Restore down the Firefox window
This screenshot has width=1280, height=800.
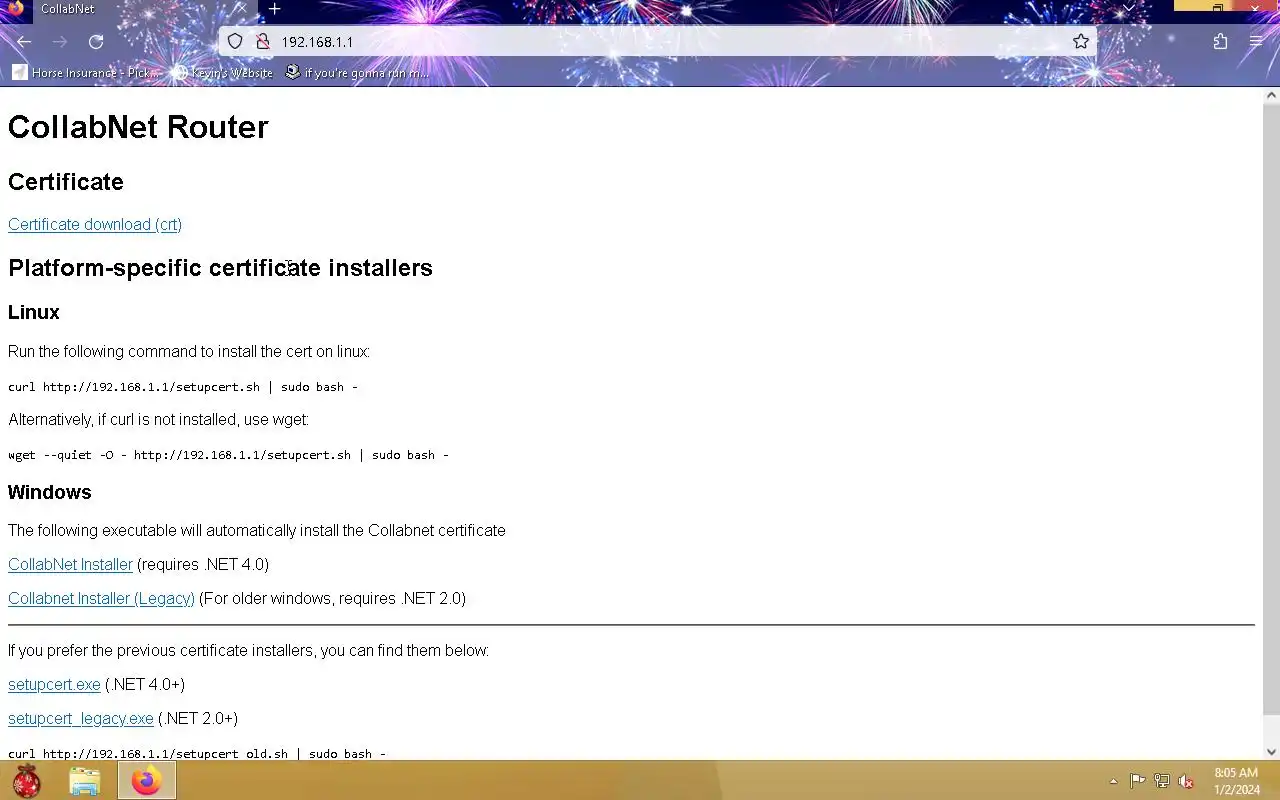click(1217, 7)
